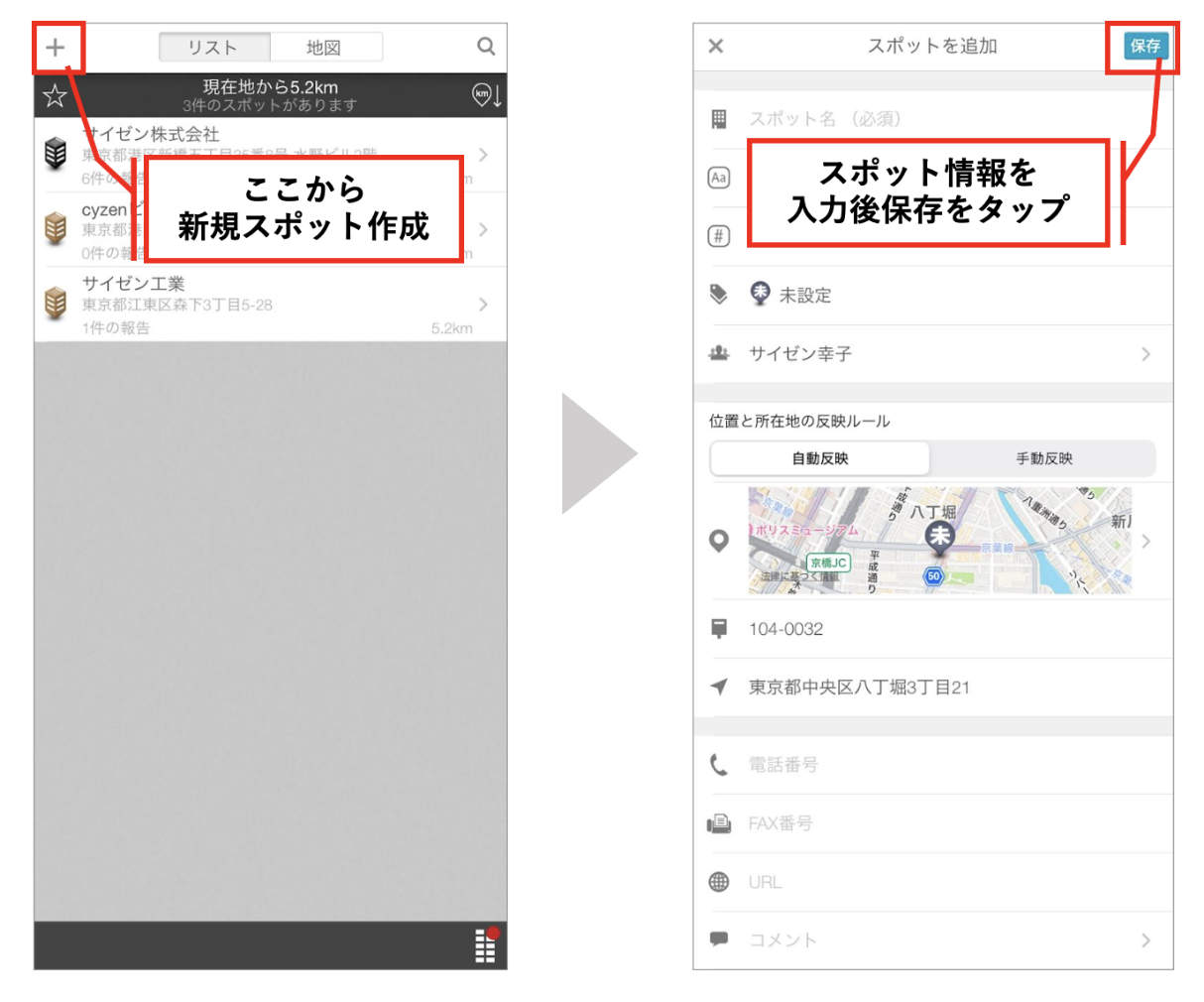Toggle the km distance sort icon
The height and width of the screenshot is (1002, 1204).
pos(487,95)
